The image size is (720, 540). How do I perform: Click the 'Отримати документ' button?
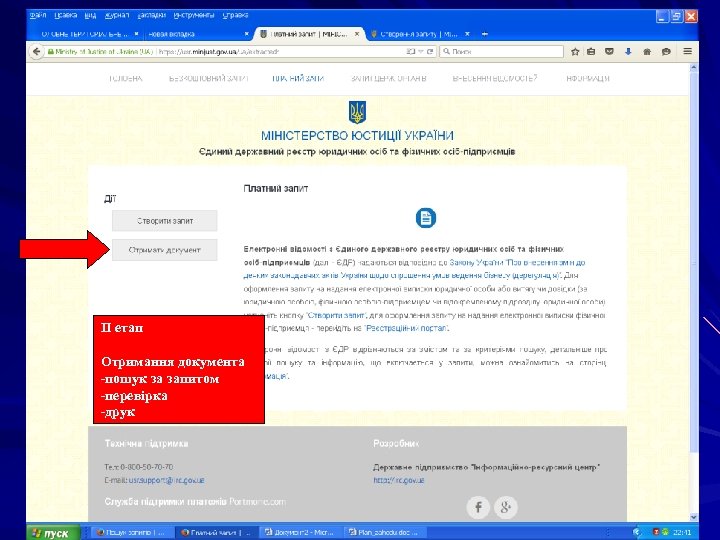[164, 250]
